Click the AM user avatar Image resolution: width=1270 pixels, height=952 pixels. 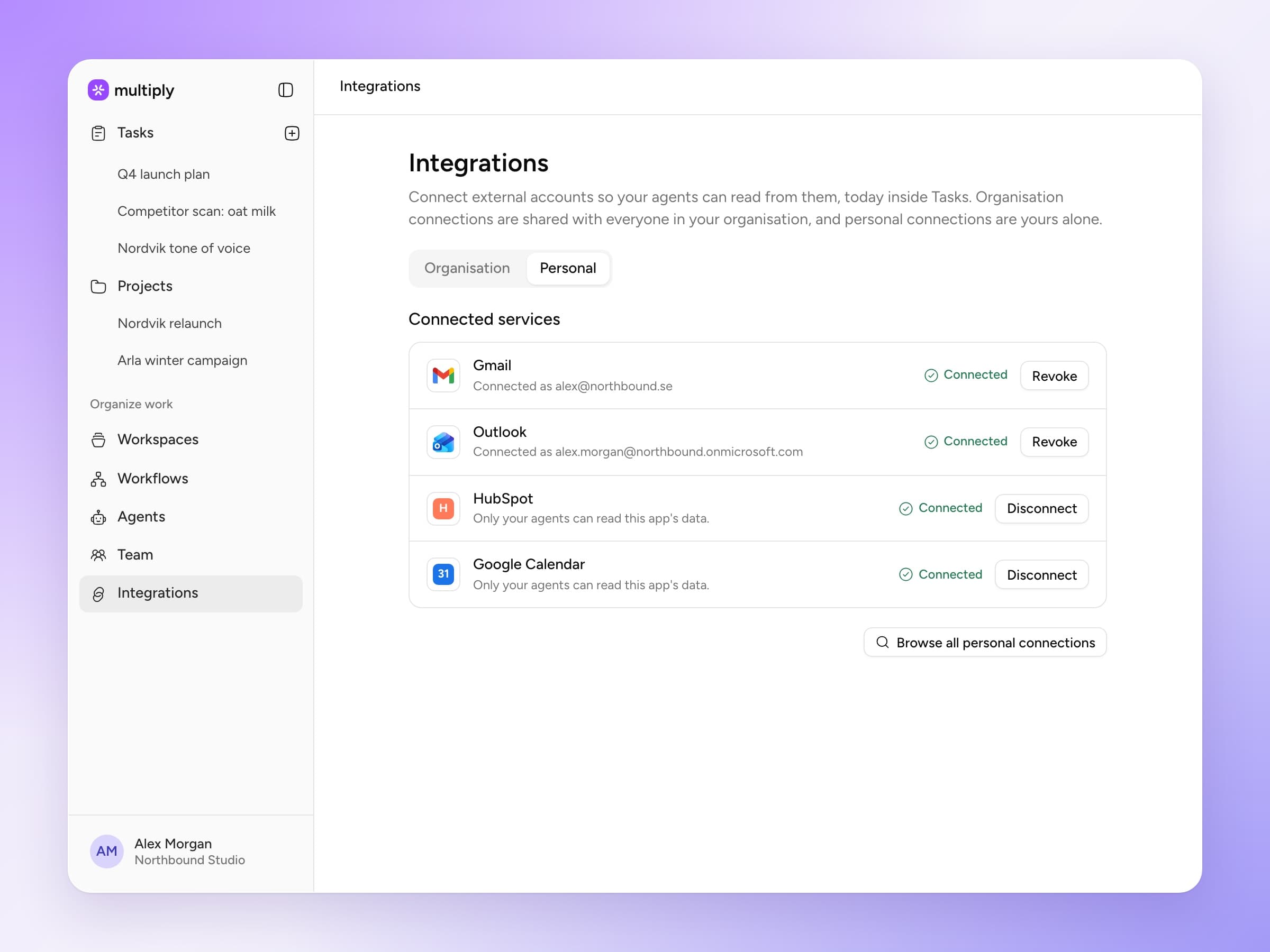coord(107,851)
